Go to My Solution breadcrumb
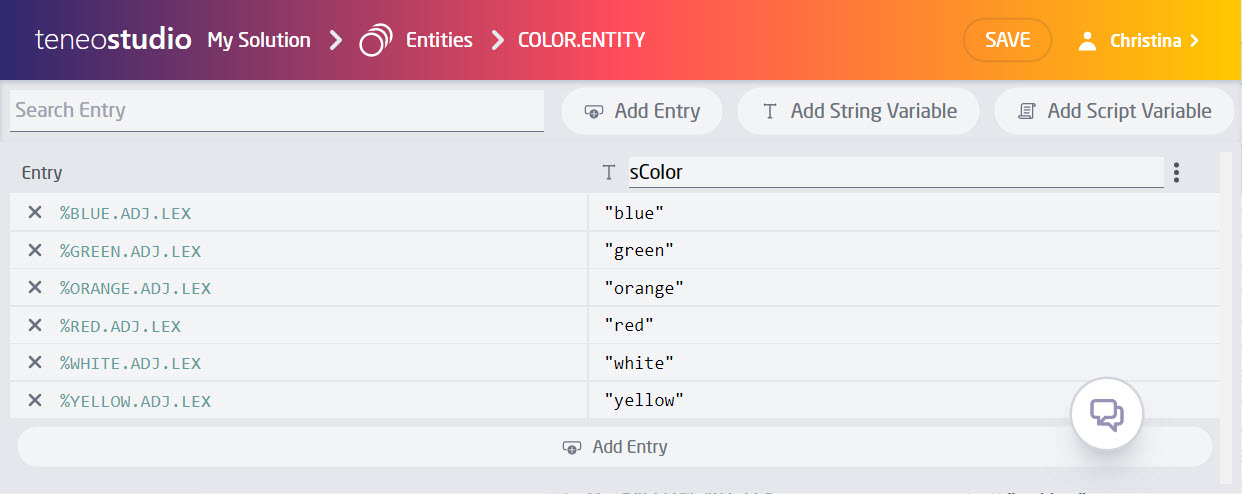Viewport: 1242px width, 494px height. (259, 41)
